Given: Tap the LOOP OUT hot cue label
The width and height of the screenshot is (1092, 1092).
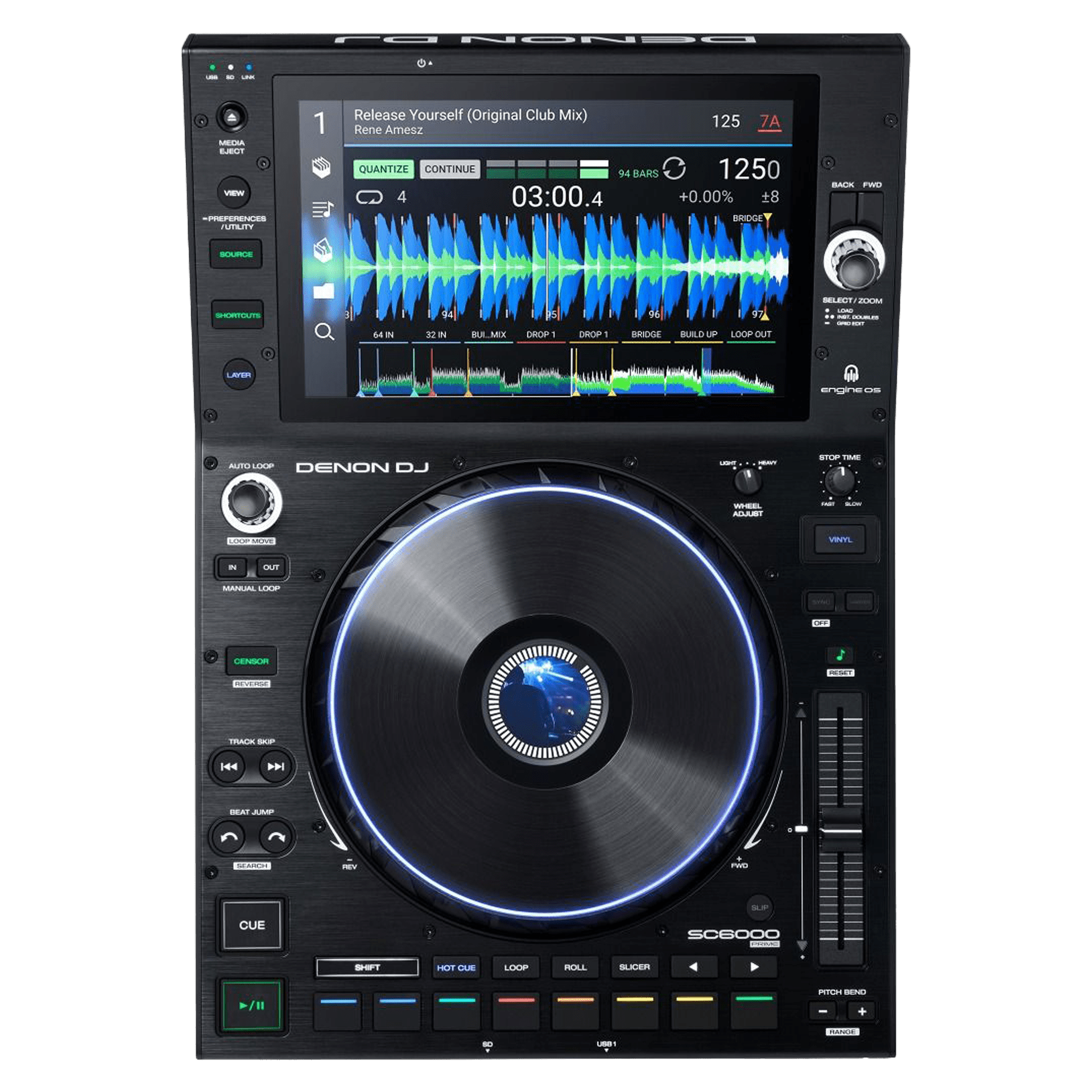Looking at the screenshot, I should (x=751, y=334).
